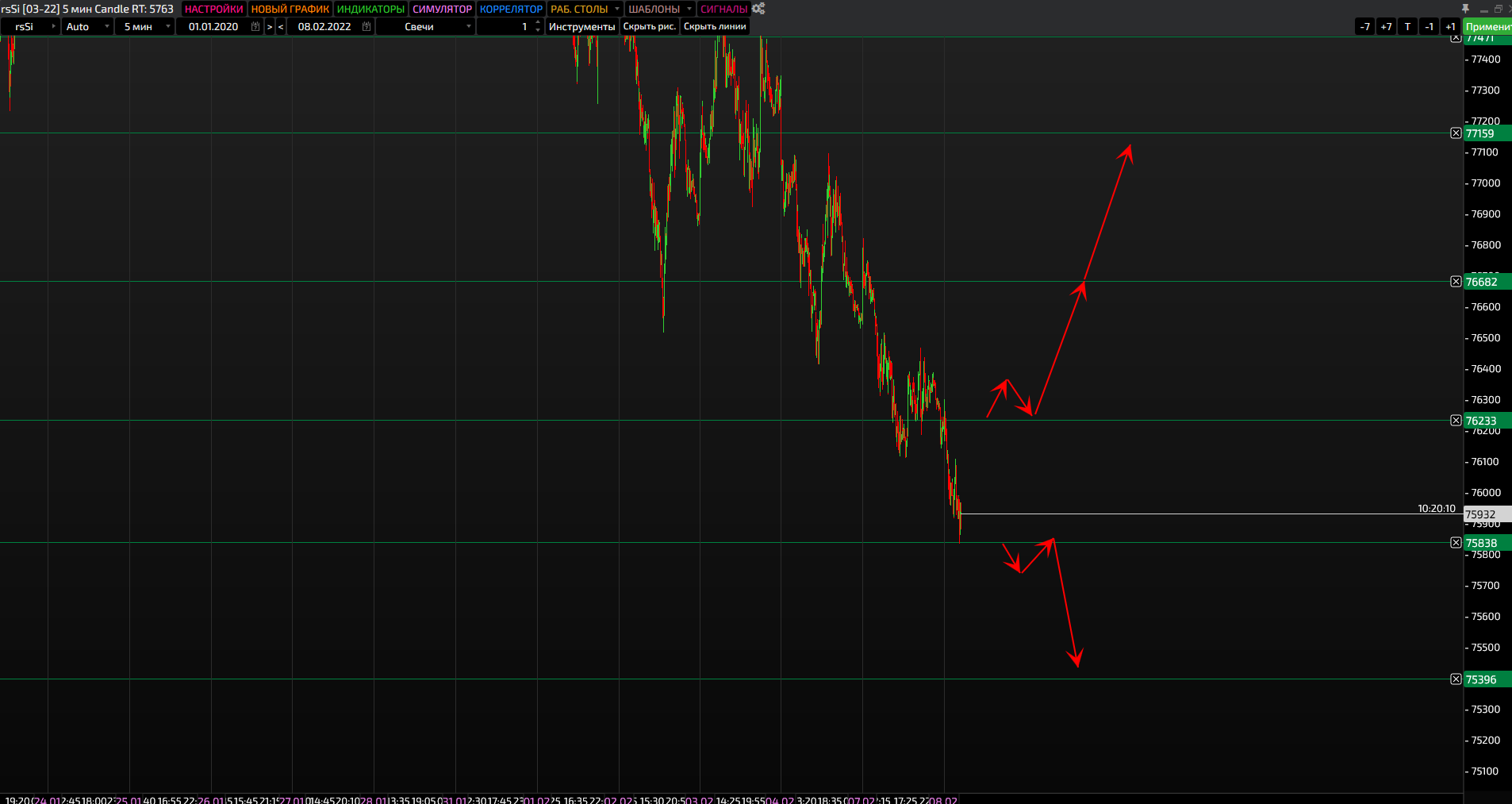Click the start date field 01.01.2020

point(213,26)
